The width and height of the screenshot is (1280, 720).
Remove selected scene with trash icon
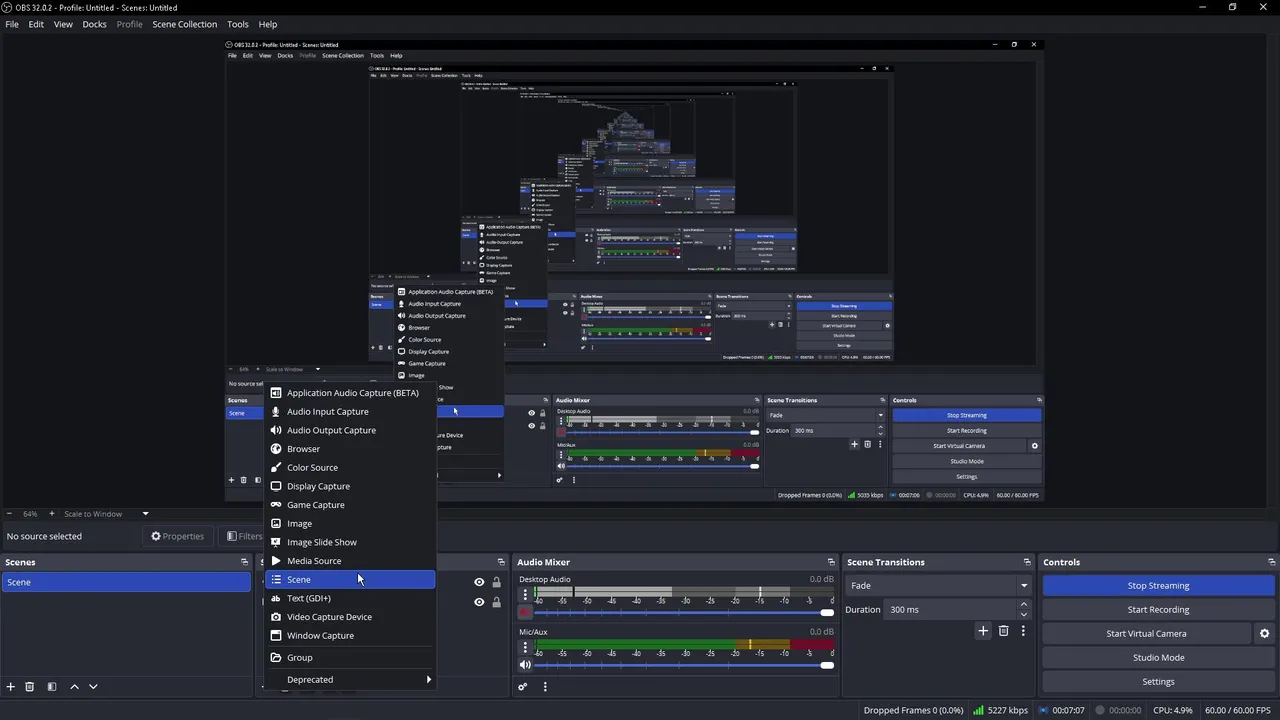click(x=30, y=687)
